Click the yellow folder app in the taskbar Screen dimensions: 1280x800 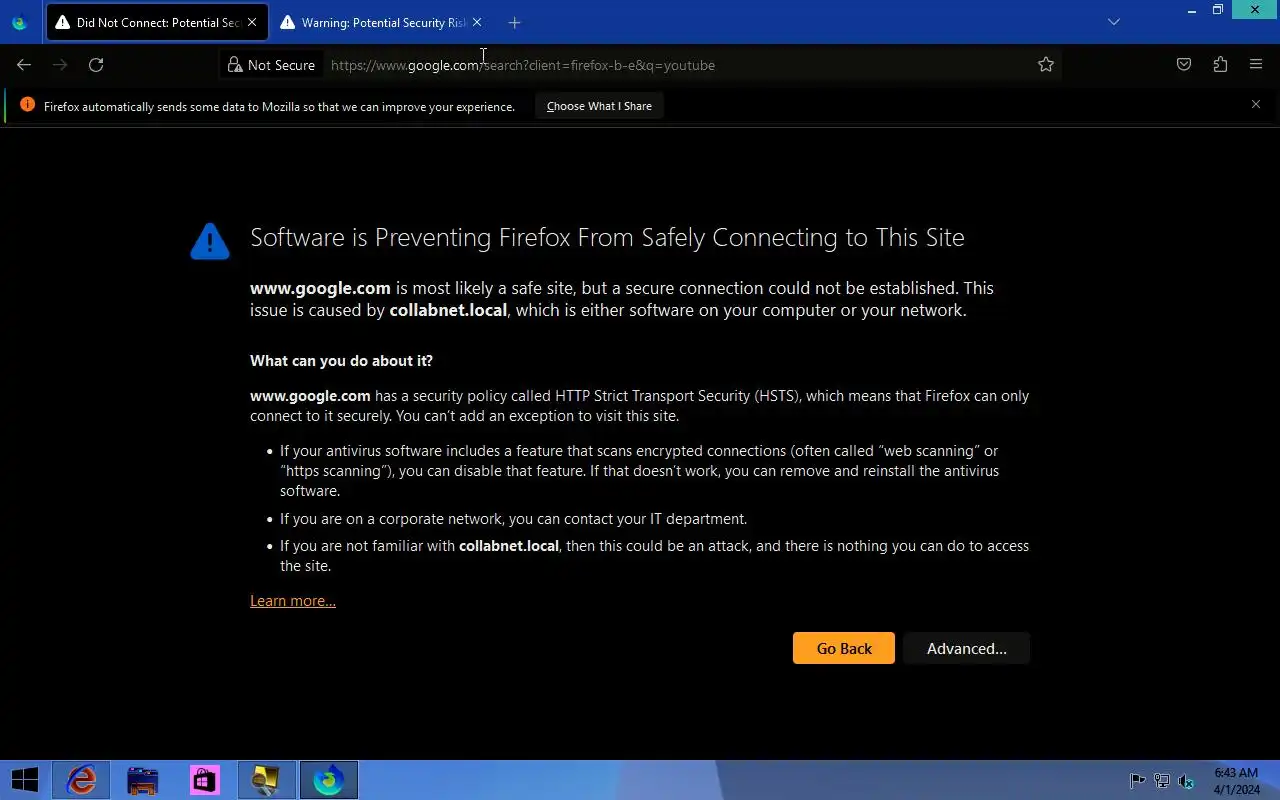pos(267,780)
